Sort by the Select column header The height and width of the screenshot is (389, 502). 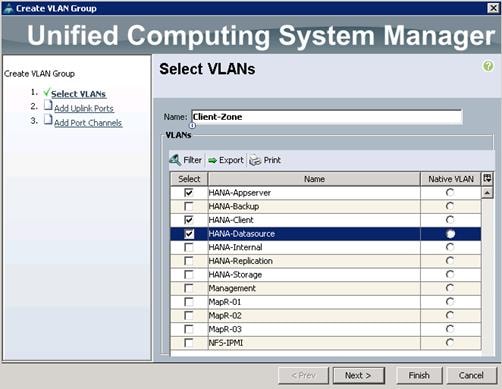pyautogui.click(x=189, y=179)
